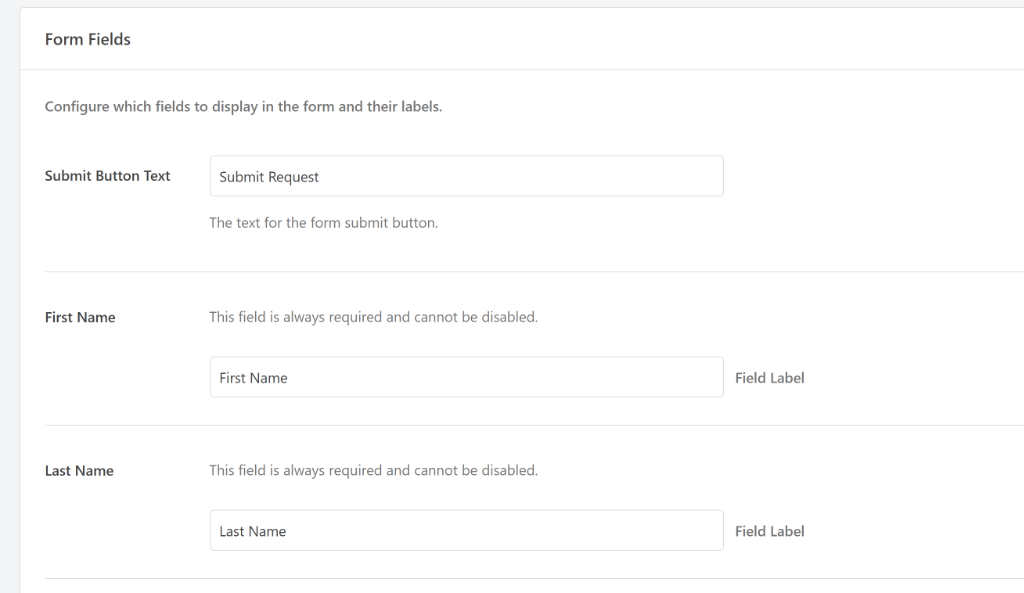
Task: Click the Form Fields panel heading
Action: [x=88, y=39]
